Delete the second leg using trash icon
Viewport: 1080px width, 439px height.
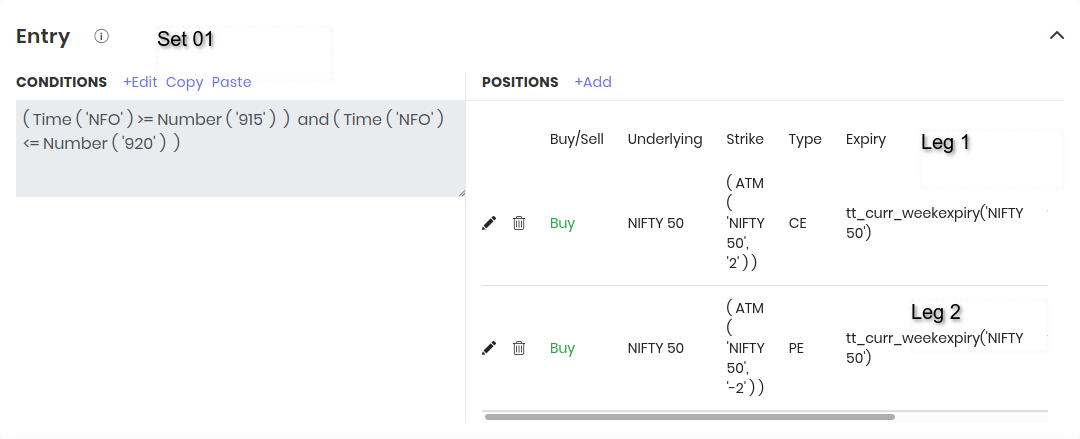(x=519, y=348)
